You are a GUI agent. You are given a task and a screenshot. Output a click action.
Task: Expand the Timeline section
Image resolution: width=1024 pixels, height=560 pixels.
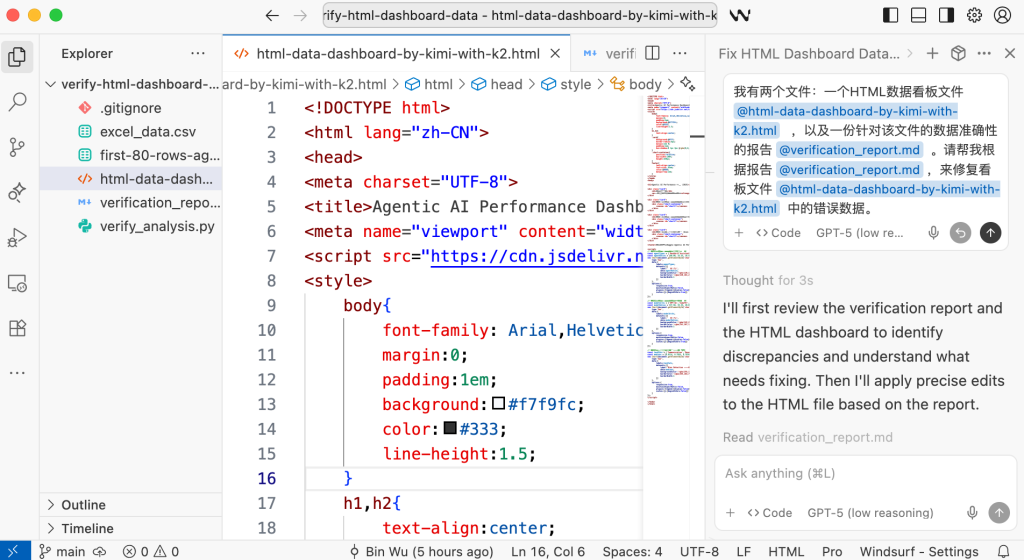tap(87, 528)
